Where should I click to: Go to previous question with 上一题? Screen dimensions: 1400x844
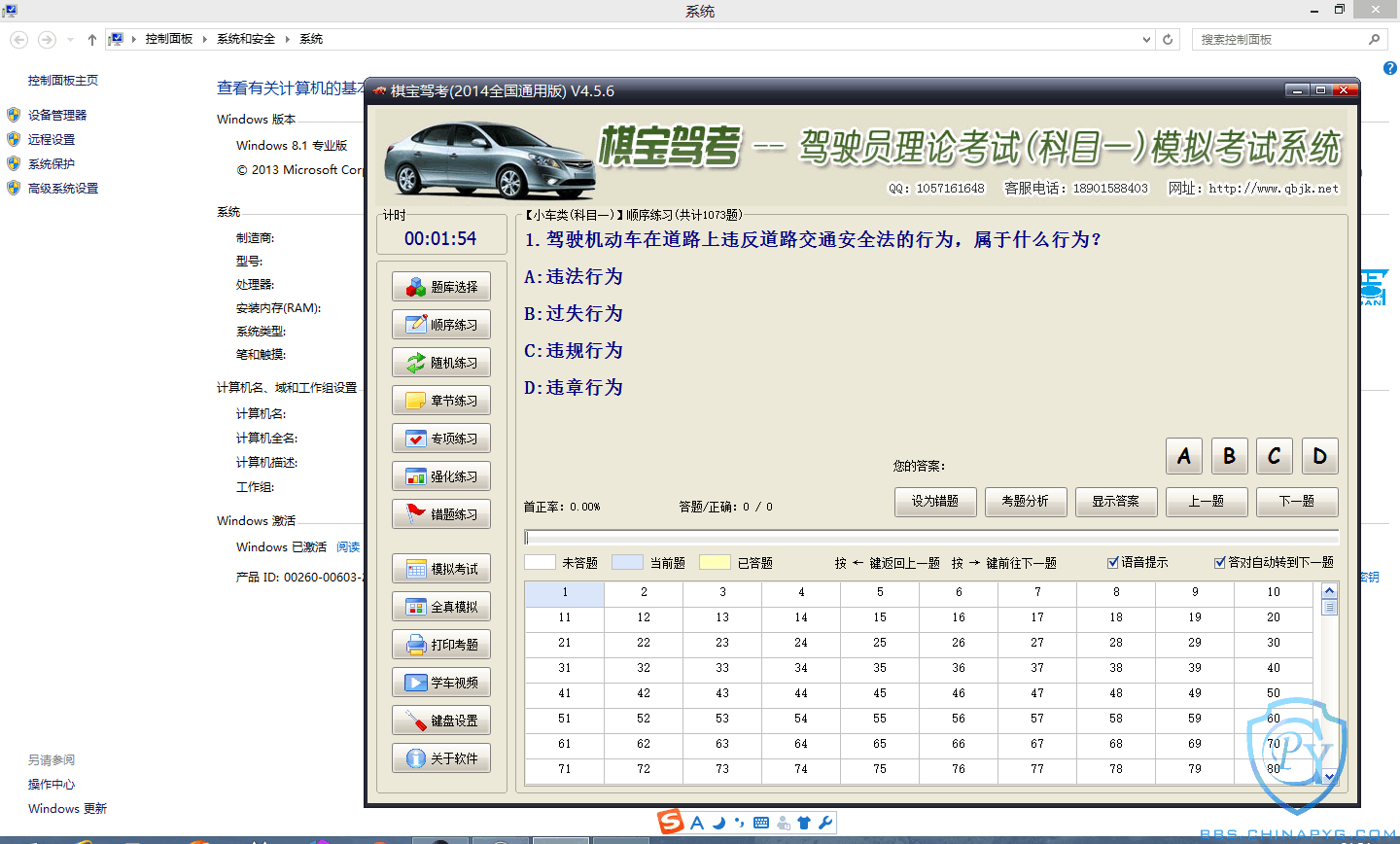point(1207,502)
